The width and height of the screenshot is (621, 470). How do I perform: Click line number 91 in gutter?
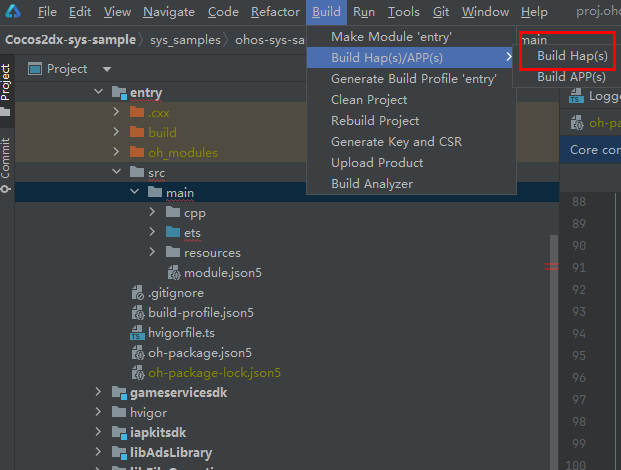(579, 268)
